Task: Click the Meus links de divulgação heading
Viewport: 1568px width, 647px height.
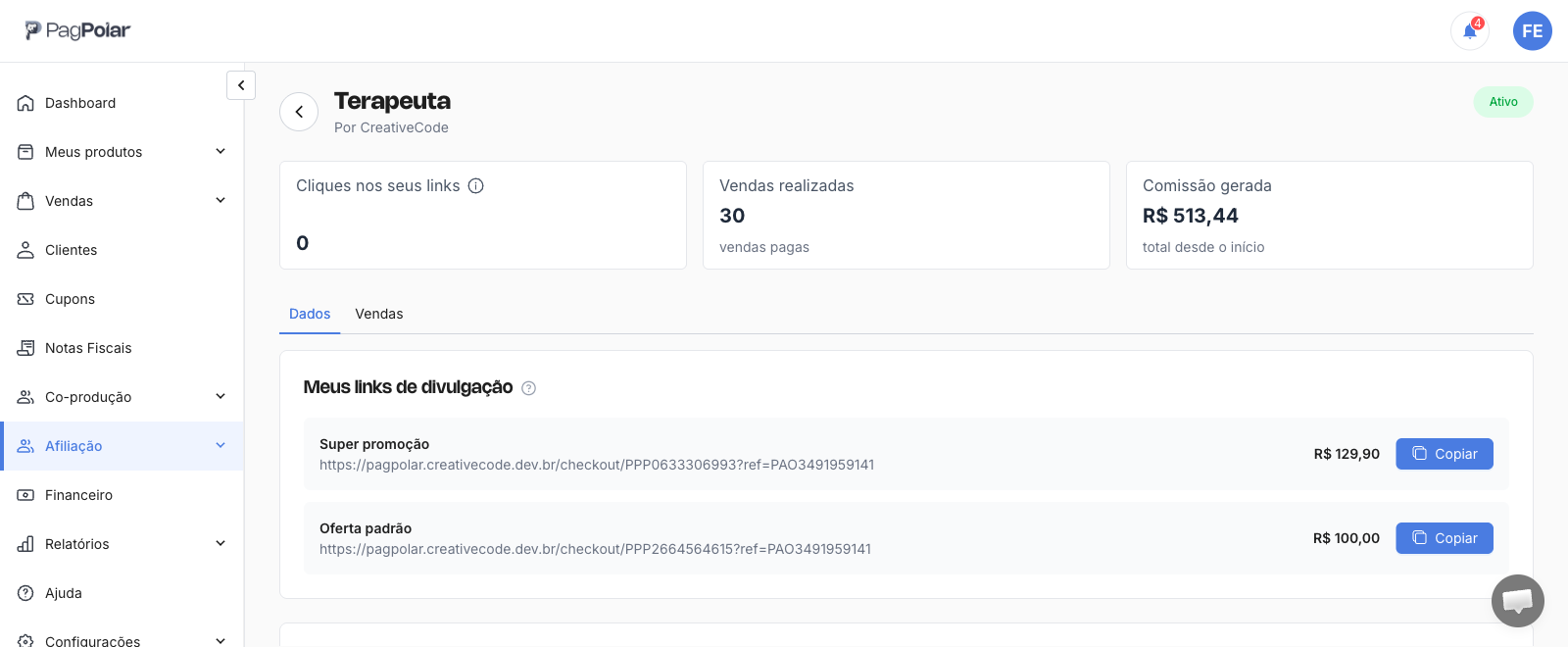Action: [x=408, y=387]
